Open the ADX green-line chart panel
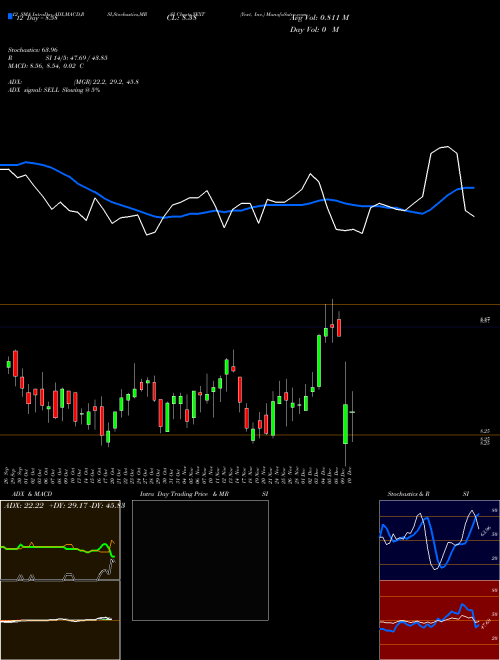The height and width of the screenshot is (660, 500). [x=60, y=540]
